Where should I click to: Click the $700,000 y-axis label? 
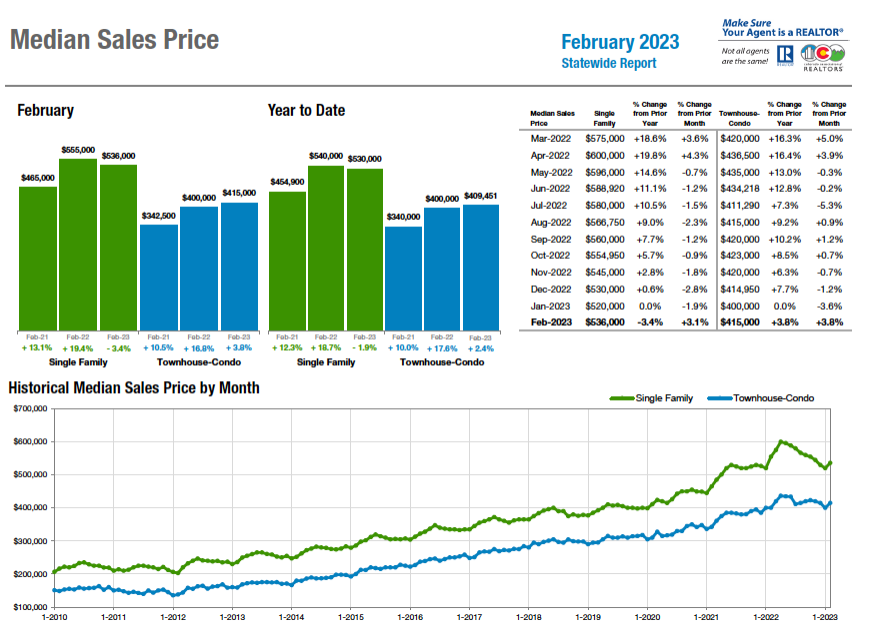[31, 409]
